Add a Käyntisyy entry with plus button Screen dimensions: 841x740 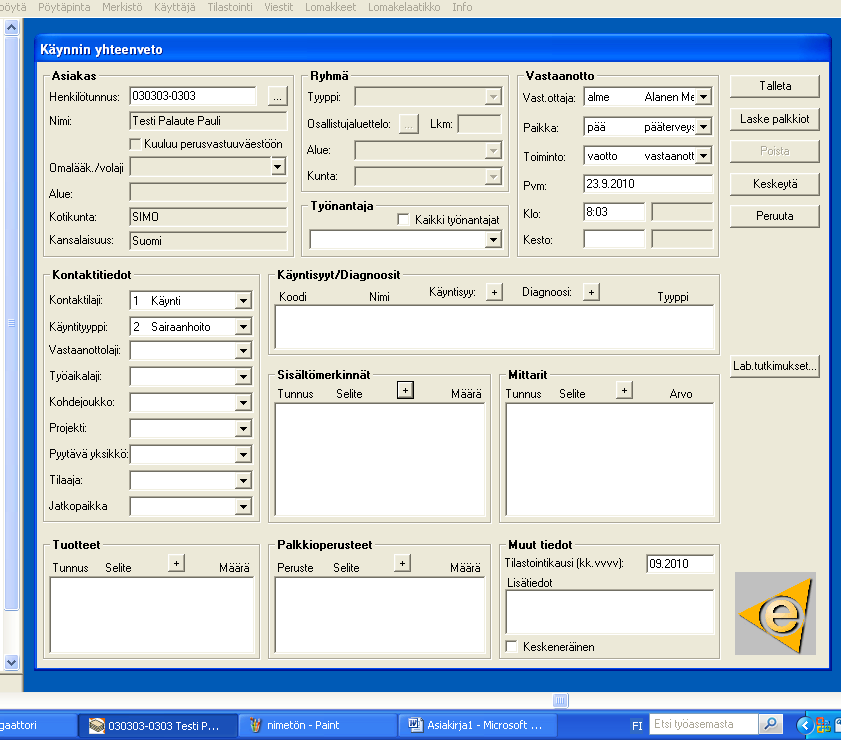click(x=494, y=292)
